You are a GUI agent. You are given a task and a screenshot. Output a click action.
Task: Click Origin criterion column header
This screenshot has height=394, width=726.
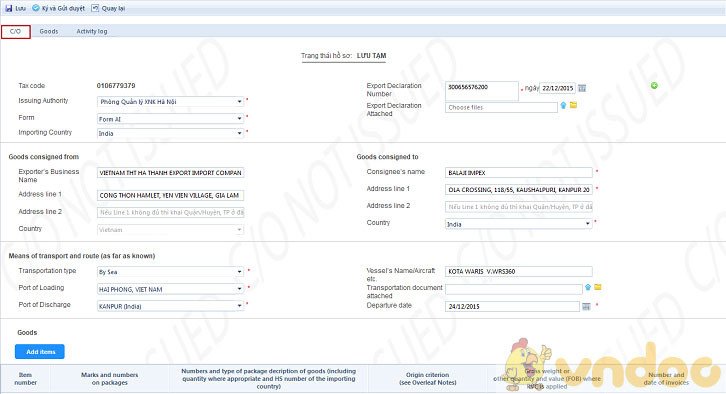click(427, 379)
